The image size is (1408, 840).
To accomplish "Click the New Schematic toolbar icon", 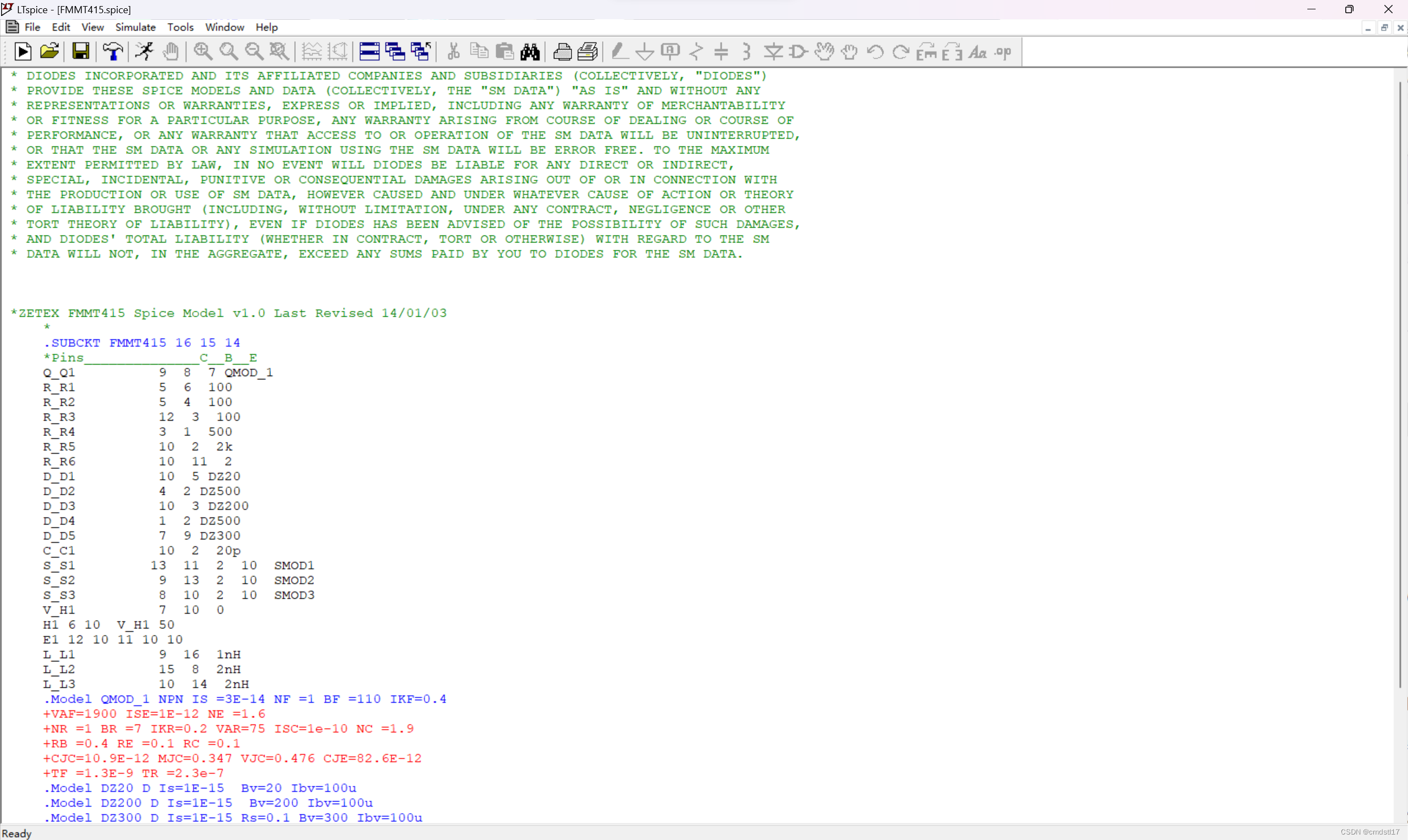I will pyautogui.click(x=23, y=52).
